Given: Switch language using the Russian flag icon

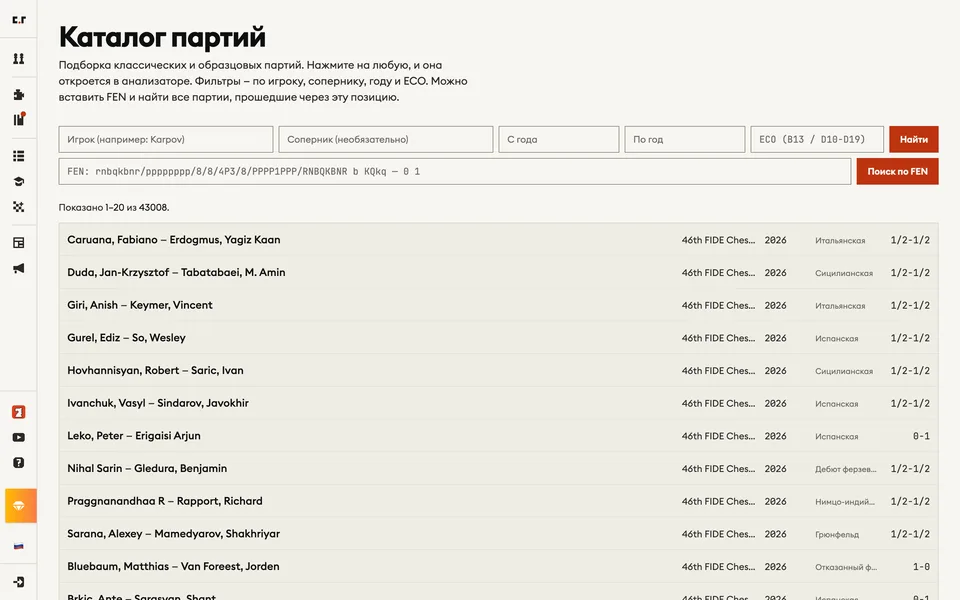Looking at the screenshot, I should point(19,546).
